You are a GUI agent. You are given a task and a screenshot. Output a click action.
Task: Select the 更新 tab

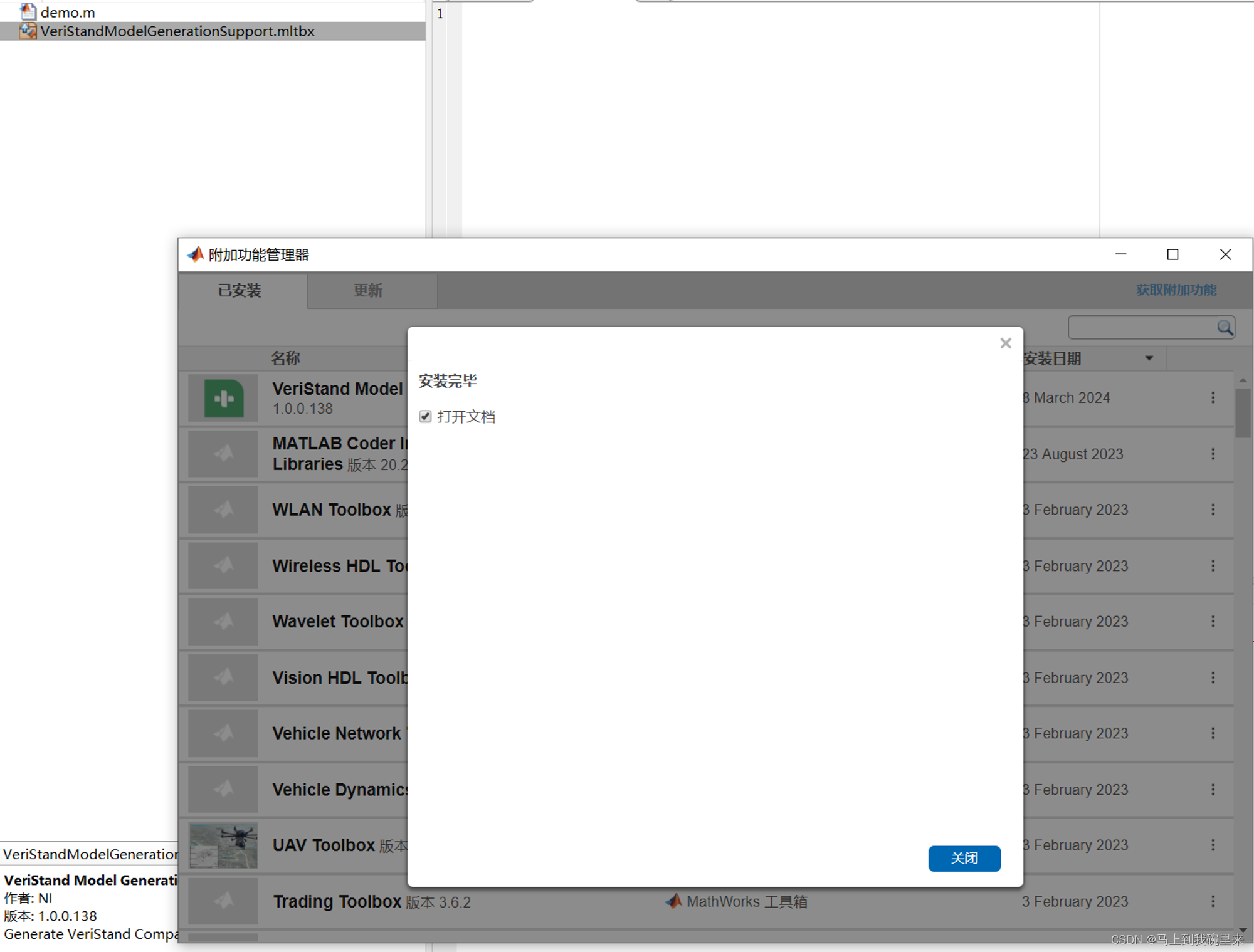tap(366, 291)
